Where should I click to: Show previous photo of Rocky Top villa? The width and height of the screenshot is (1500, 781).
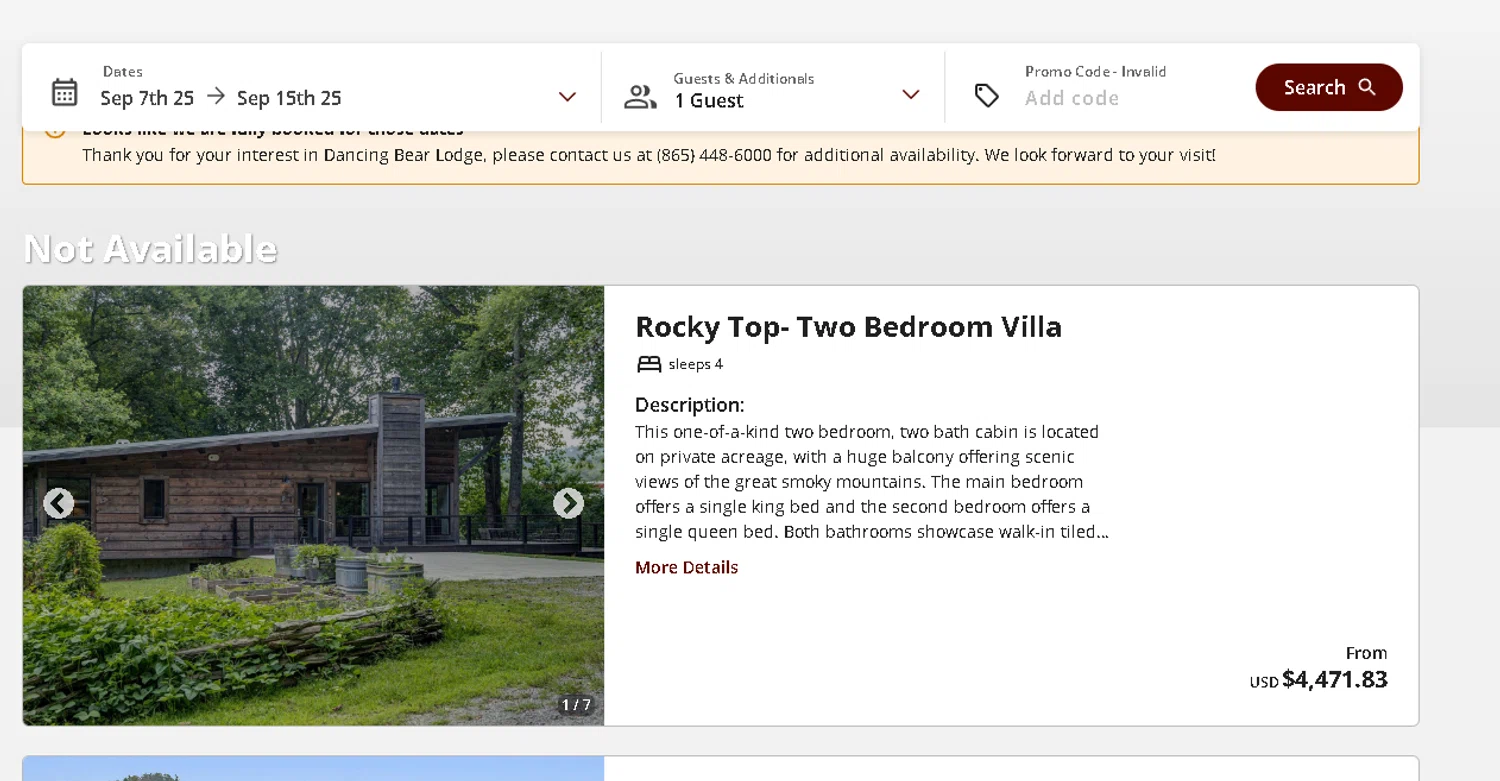[59, 503]
